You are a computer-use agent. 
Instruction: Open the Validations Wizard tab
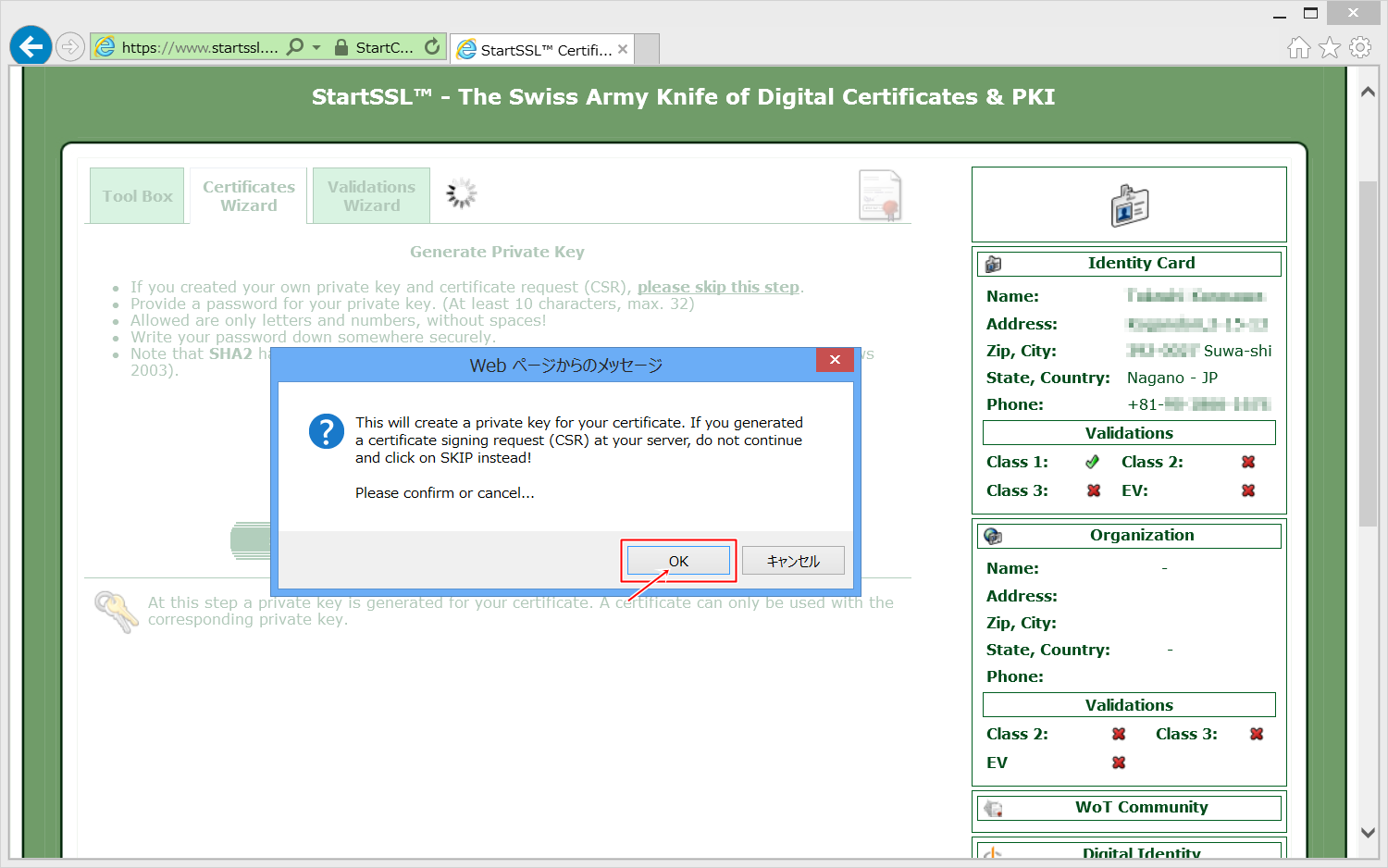click(371, 196)
